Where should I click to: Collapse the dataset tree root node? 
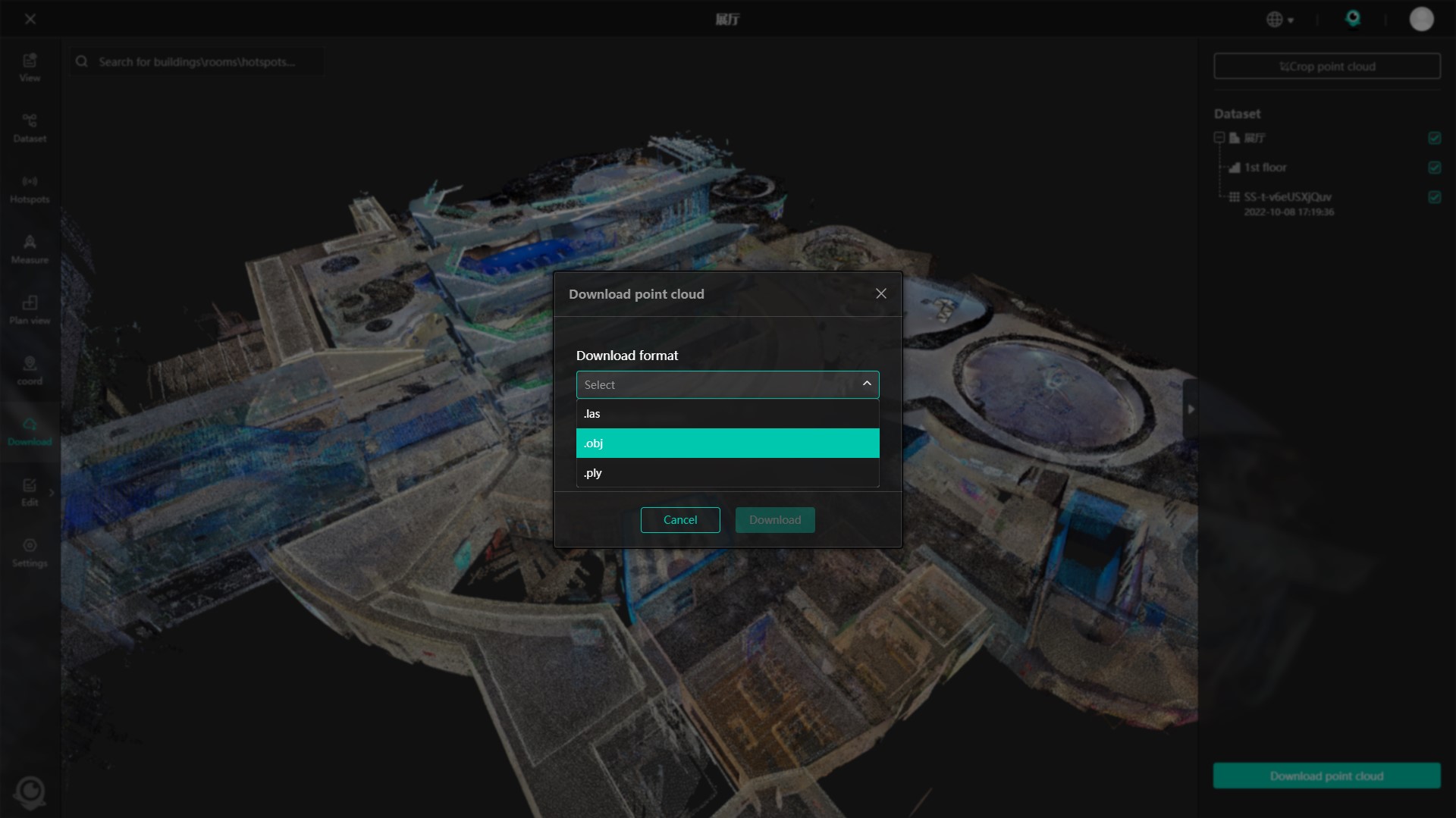click(x=1219, y=138)
